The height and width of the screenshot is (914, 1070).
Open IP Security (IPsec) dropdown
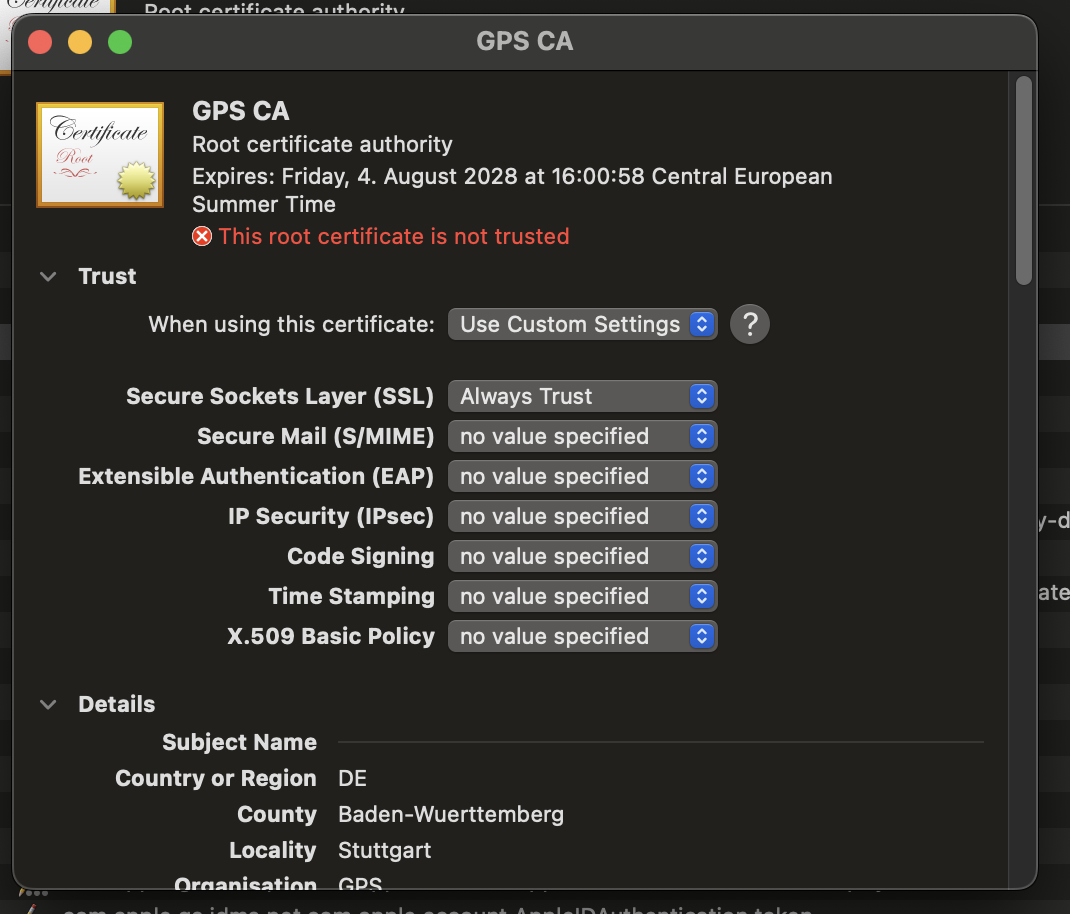[582, 517]
